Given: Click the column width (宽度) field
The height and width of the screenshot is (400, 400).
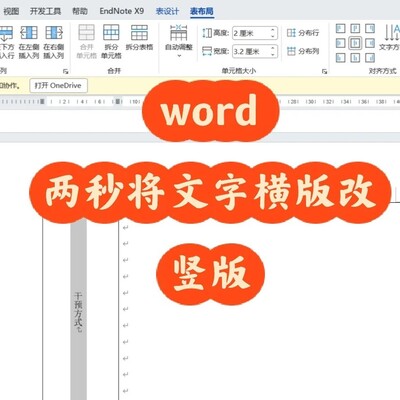Looking at the screenshot, I should pos(255,51).
